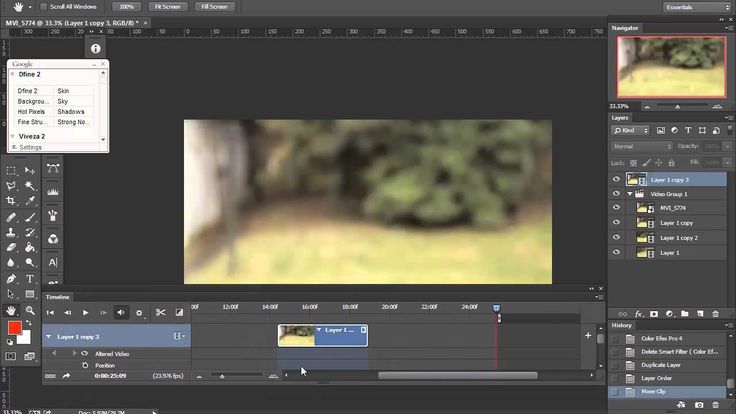Mute audio playback in timeline
The height and width of the screenshot is (414, 736).
click(121, 313)
